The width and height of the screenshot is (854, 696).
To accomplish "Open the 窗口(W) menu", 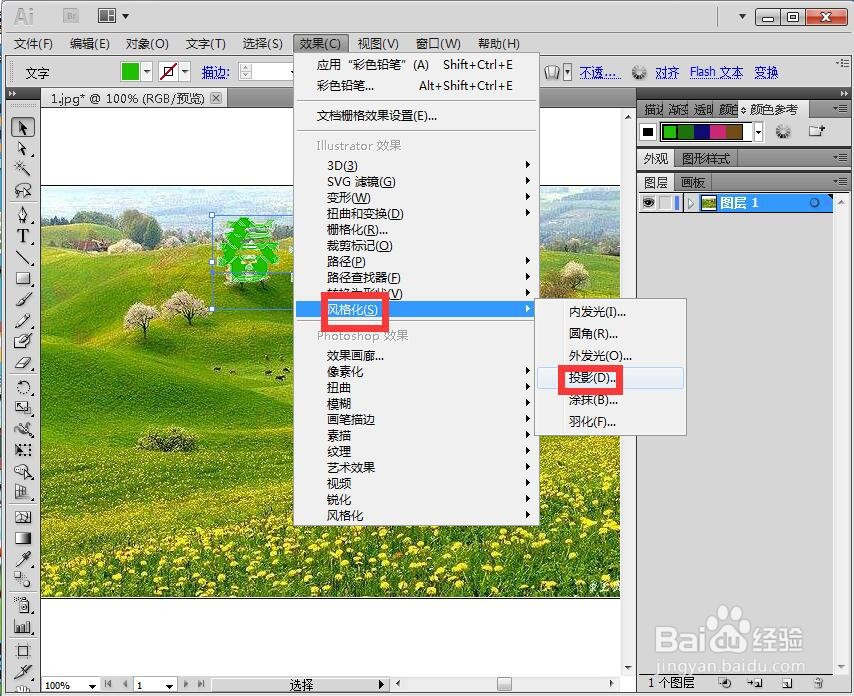I will coord(438,44).
